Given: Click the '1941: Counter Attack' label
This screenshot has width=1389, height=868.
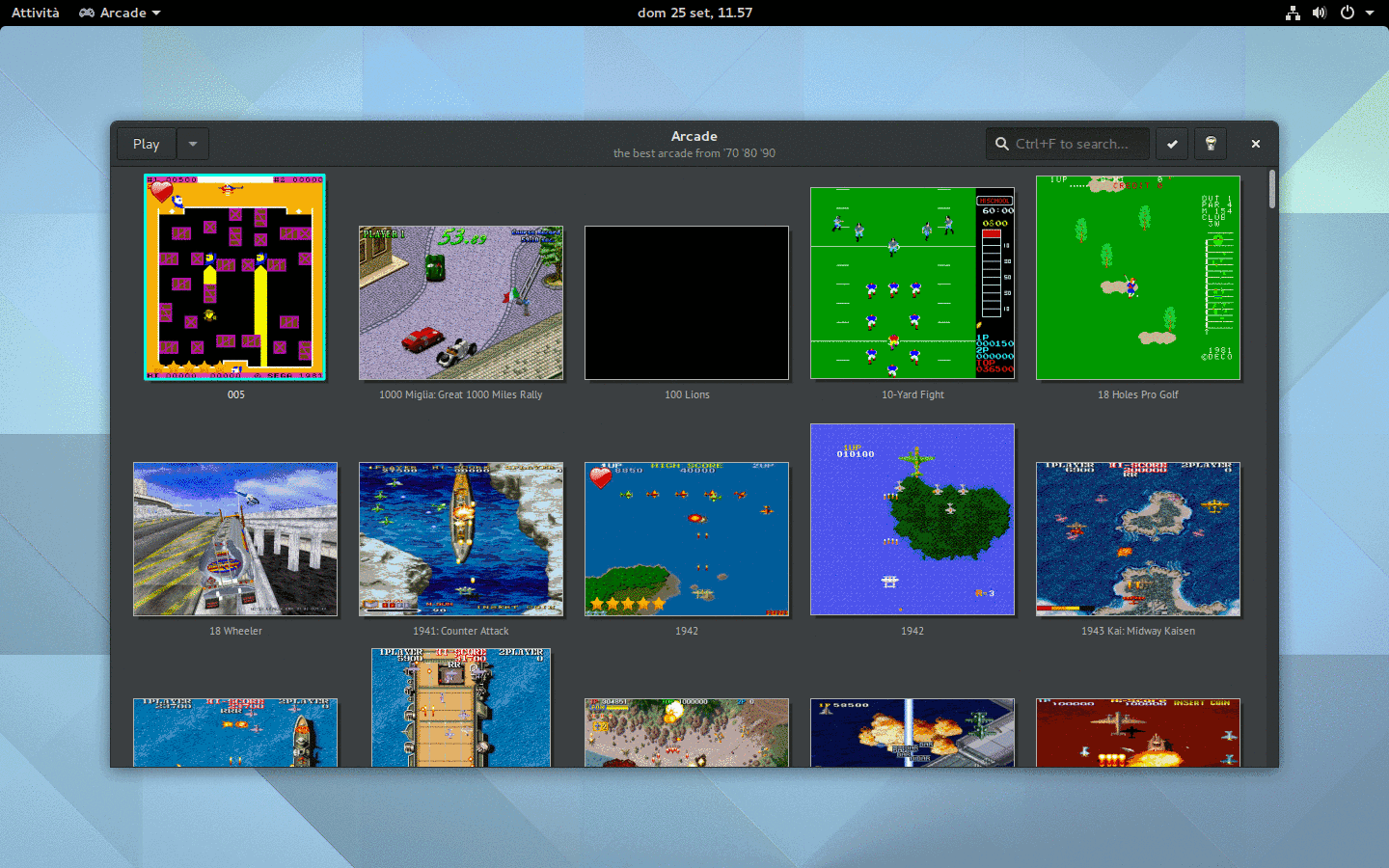Looking at the screenshot, I should click(x=461, y=631).
